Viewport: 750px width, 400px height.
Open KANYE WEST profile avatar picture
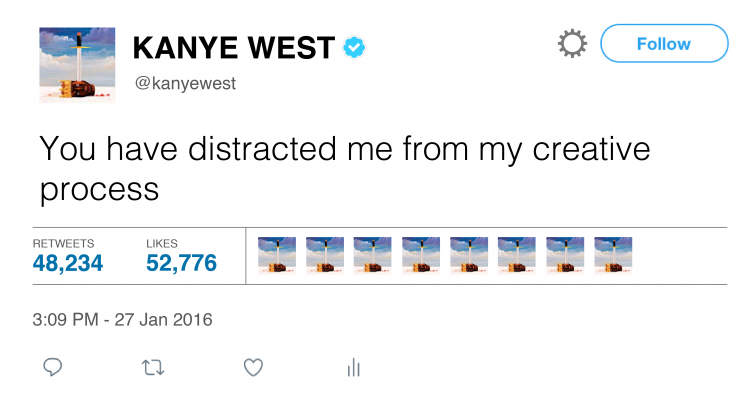(77, 65)
